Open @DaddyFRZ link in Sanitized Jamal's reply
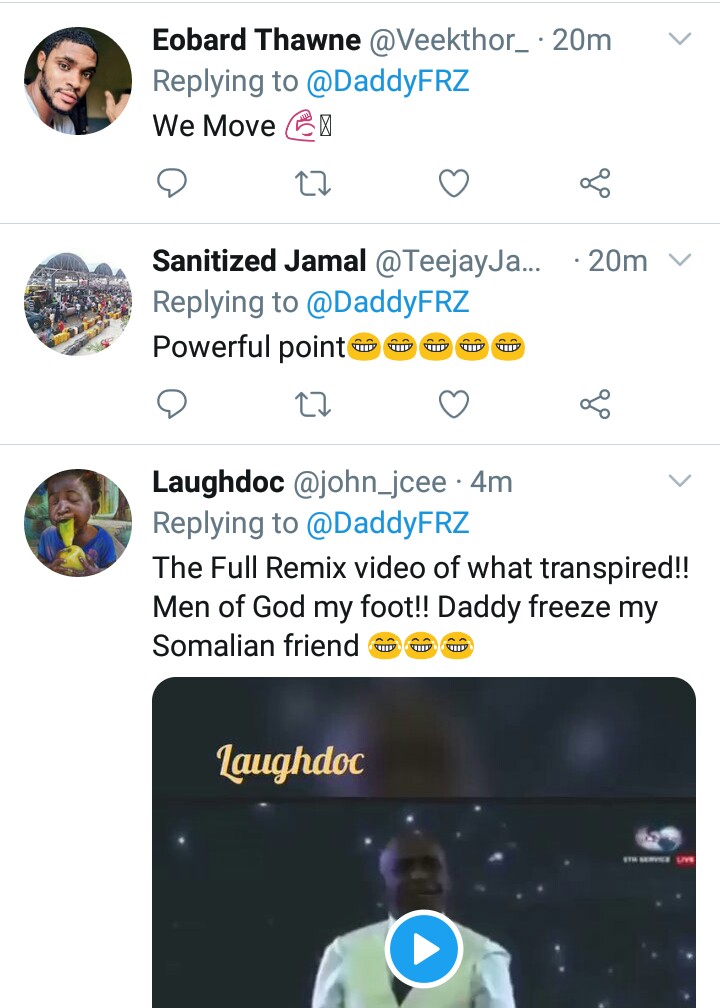 tap(386, 303)
